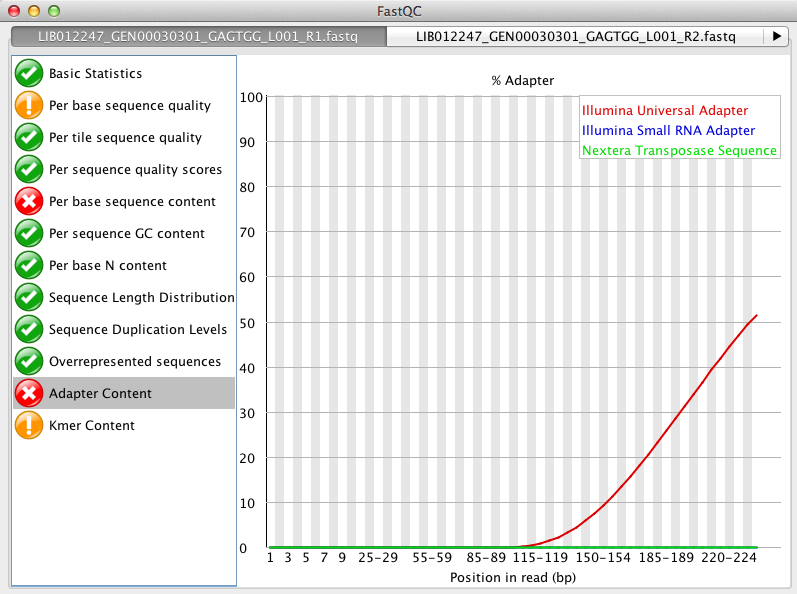797x594 pixels.
Task: Click the 100 y-axis value
Action: point(251,97)
